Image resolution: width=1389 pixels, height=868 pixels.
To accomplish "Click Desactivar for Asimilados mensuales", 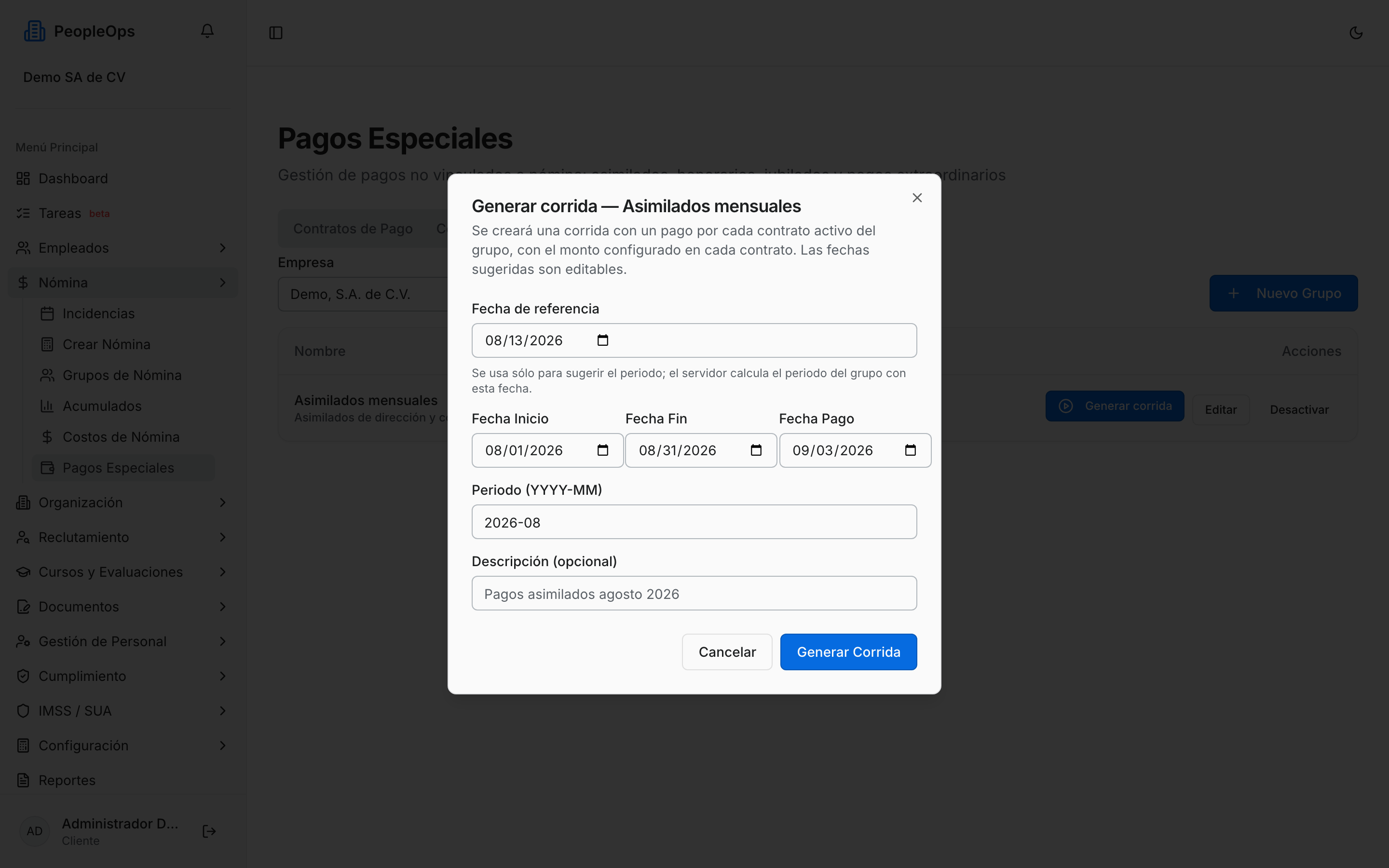I will point(1299,410).
